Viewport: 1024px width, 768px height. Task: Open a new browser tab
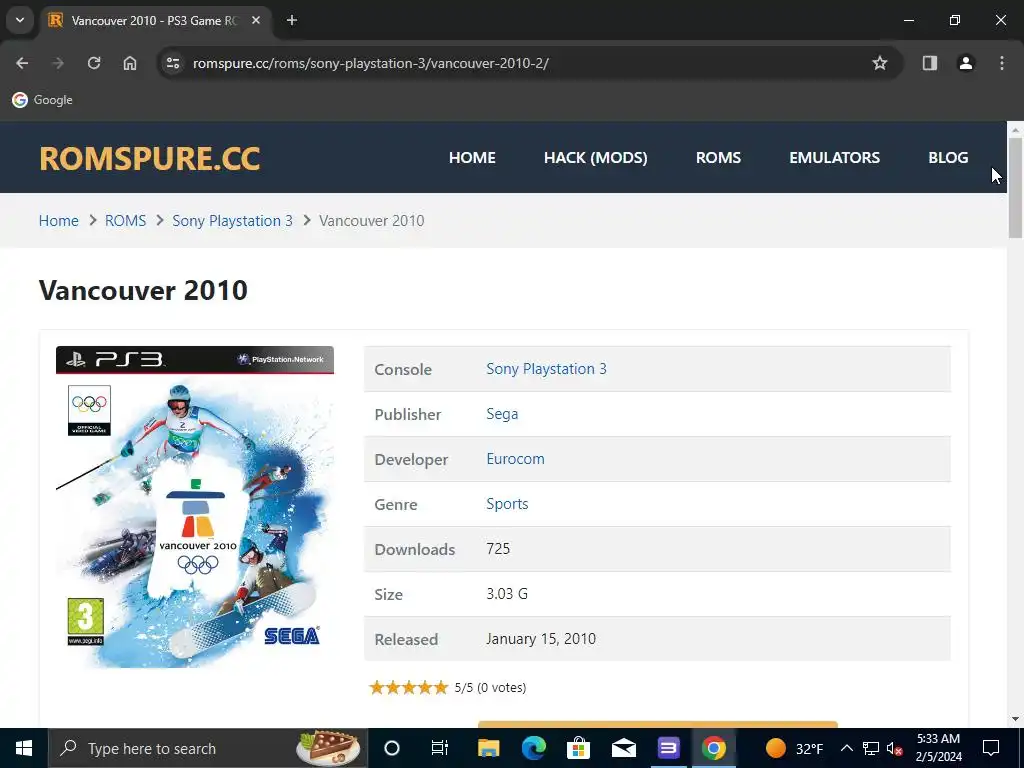(x=292, y=20)
